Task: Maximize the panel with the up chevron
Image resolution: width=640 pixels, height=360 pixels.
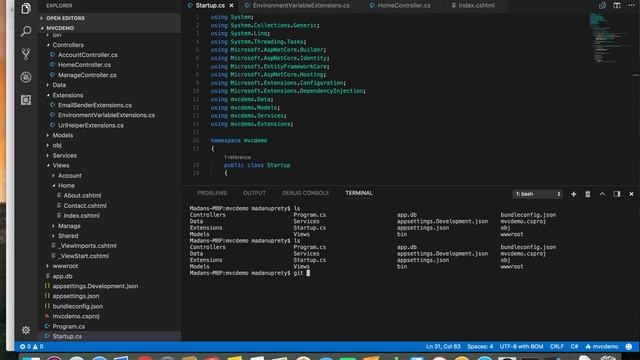Action: (x=602, y=194)
